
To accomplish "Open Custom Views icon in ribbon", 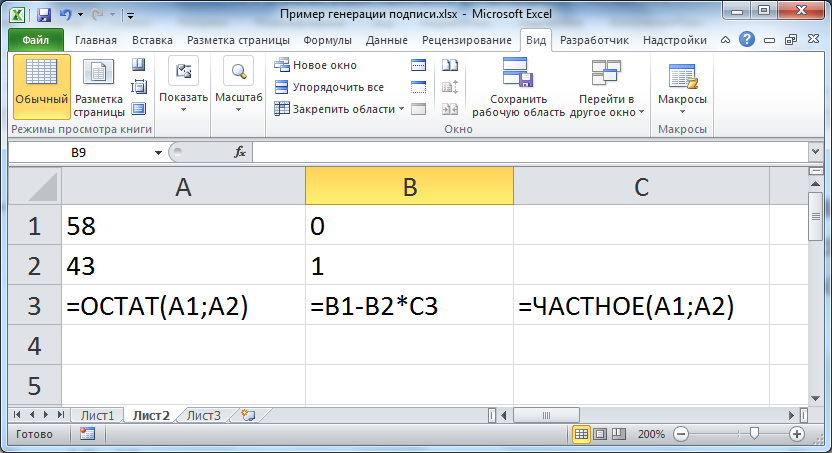I will (x=138, y=86).
